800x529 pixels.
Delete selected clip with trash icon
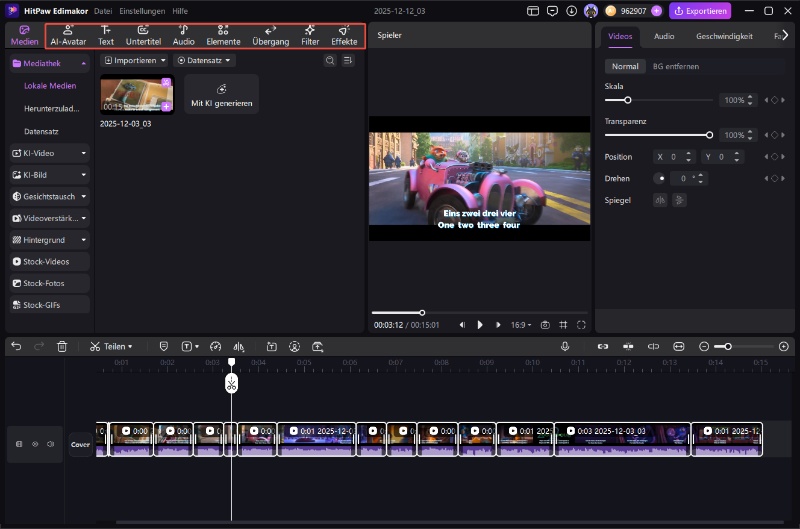click(62, 346)
